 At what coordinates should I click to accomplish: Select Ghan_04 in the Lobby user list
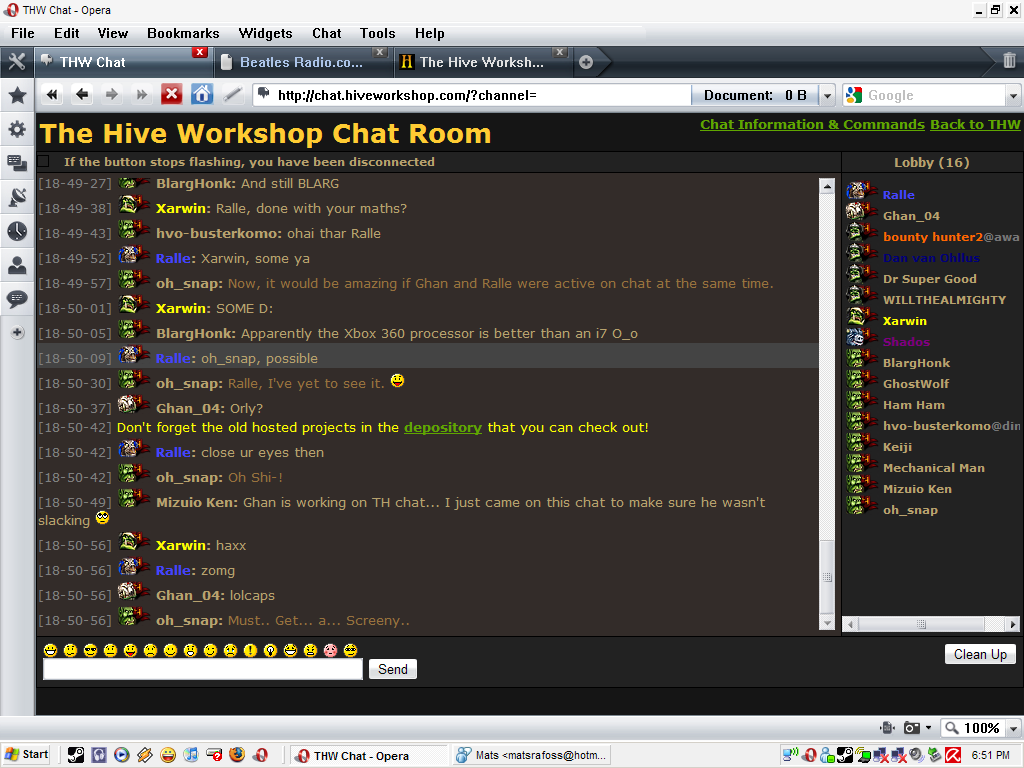click(x=911, y=216)
